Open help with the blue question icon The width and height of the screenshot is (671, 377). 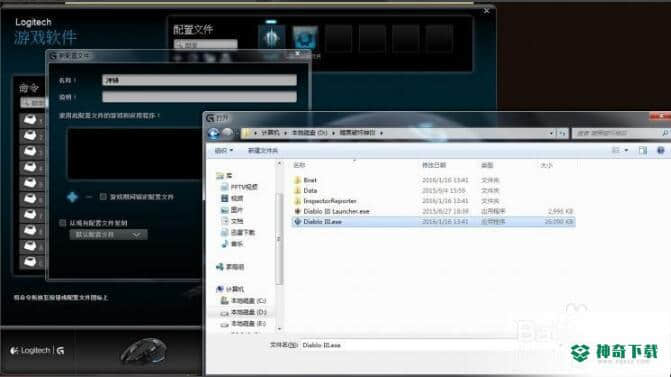pos(660,150)
